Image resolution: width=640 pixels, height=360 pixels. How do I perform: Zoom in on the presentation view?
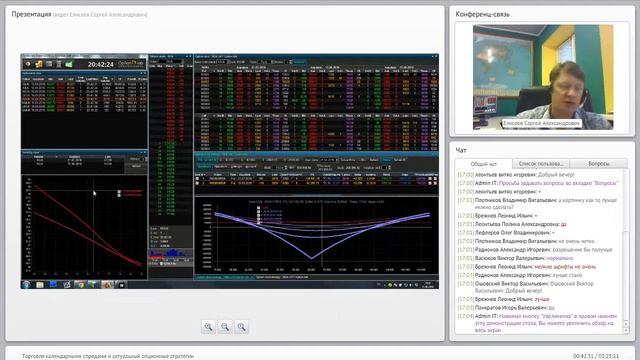click(208, 327)
